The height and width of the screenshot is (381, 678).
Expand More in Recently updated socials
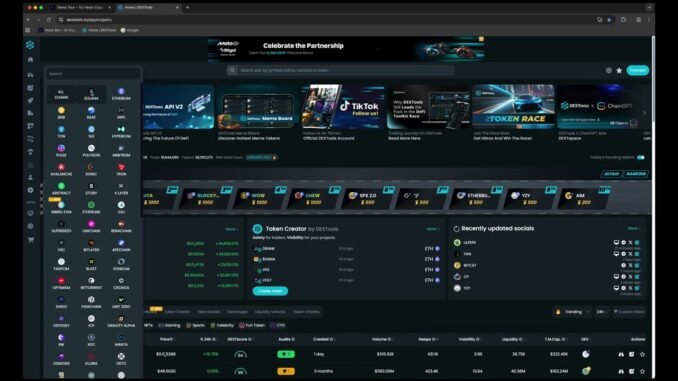(633, 228)
